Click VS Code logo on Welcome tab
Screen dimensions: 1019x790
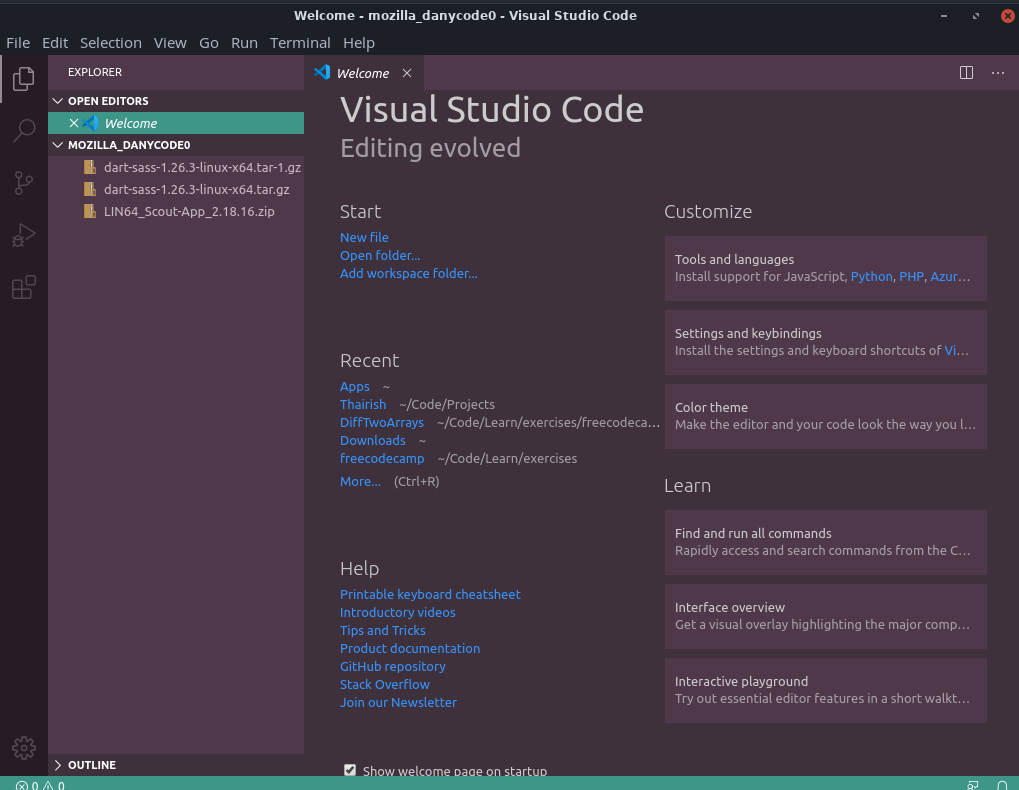click(322, 73)
